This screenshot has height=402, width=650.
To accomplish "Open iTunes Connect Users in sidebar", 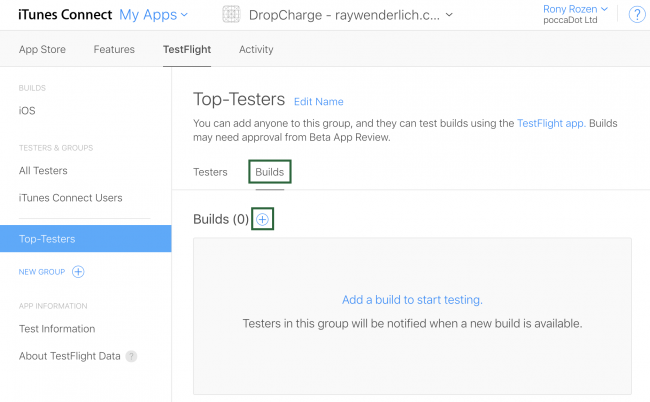I will click(x=70, y=198).
